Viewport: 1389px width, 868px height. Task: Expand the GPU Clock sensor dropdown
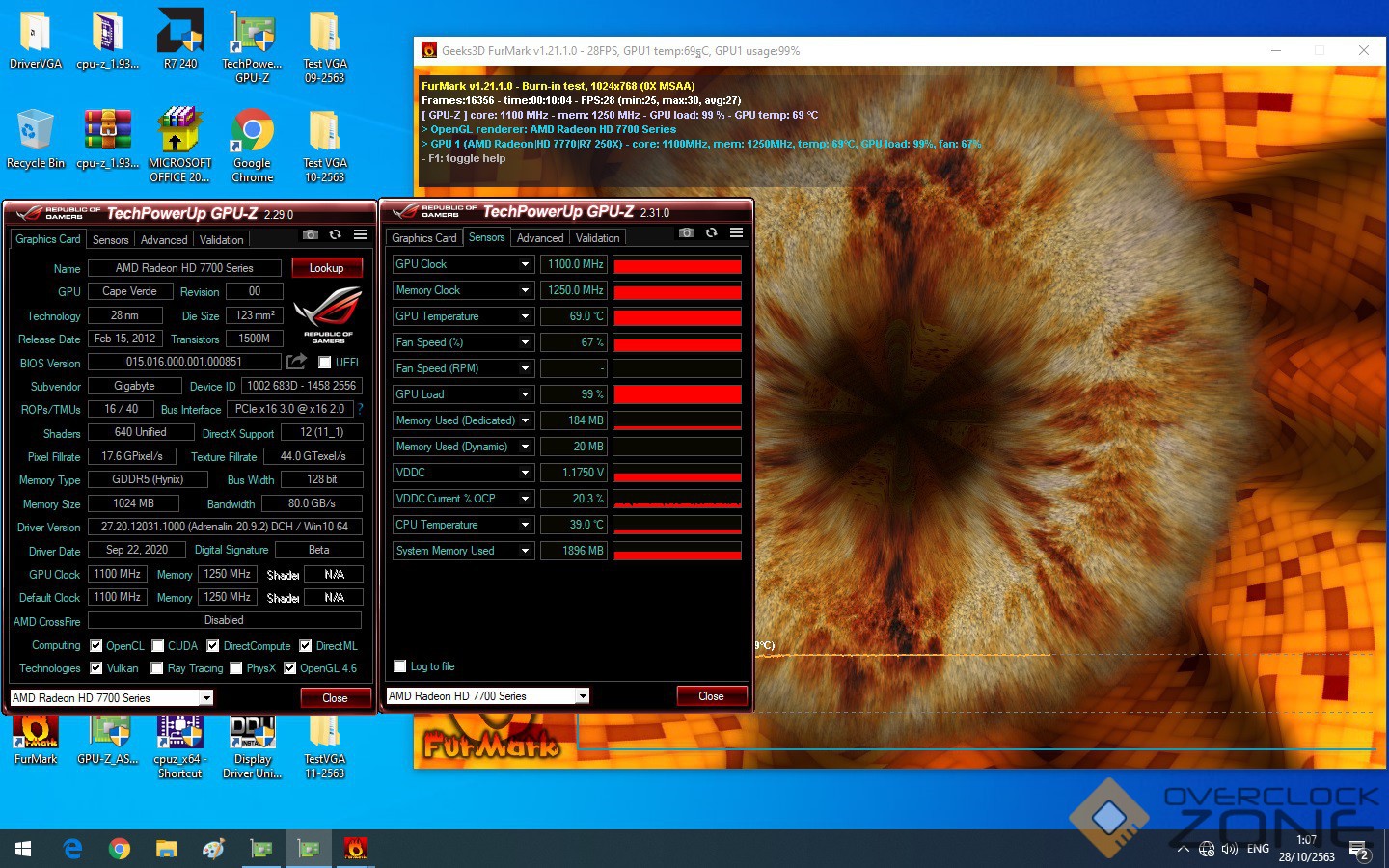(525, 264)
